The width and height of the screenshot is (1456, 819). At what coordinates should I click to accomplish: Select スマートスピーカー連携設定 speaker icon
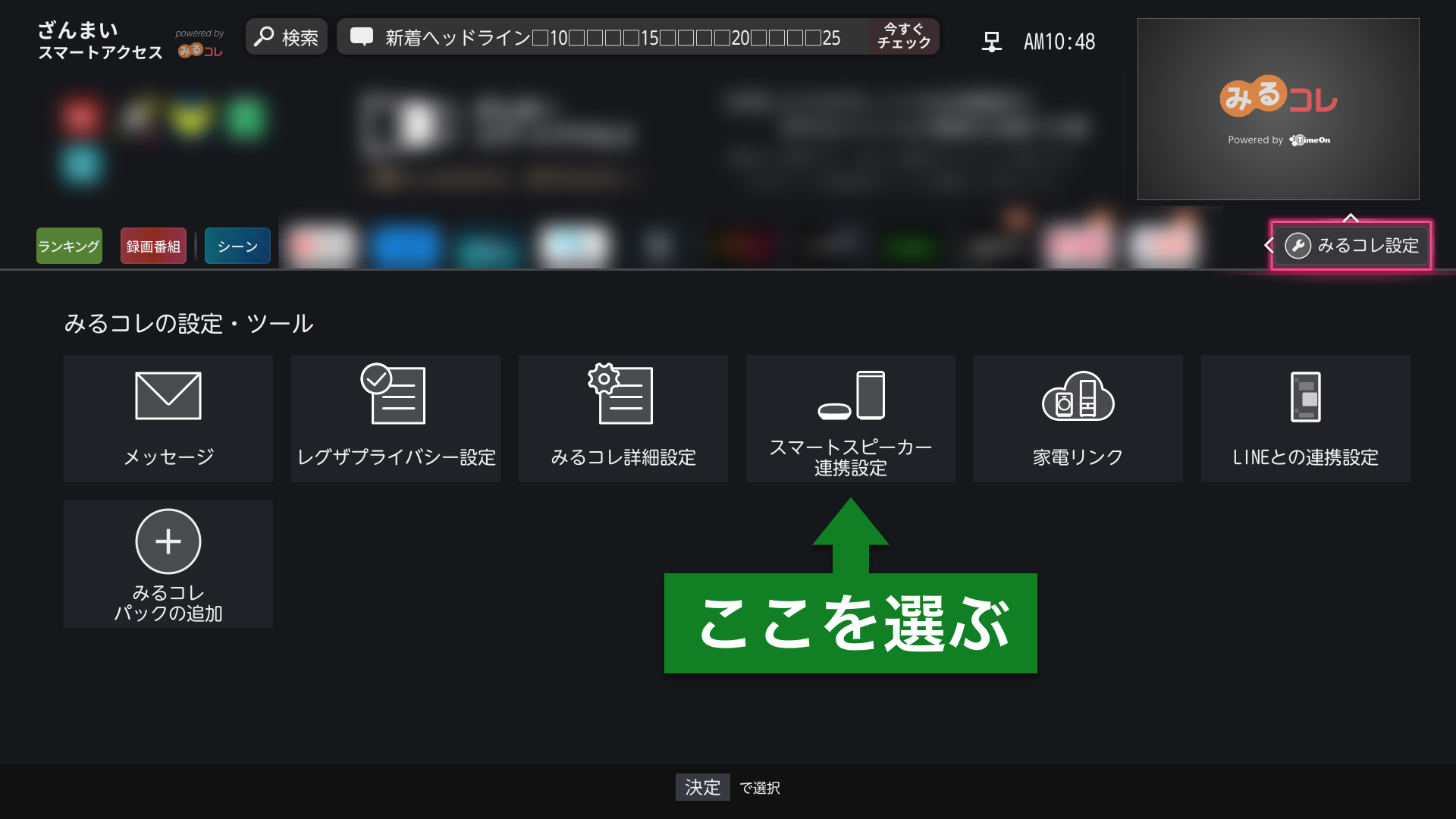pos(851,396)
